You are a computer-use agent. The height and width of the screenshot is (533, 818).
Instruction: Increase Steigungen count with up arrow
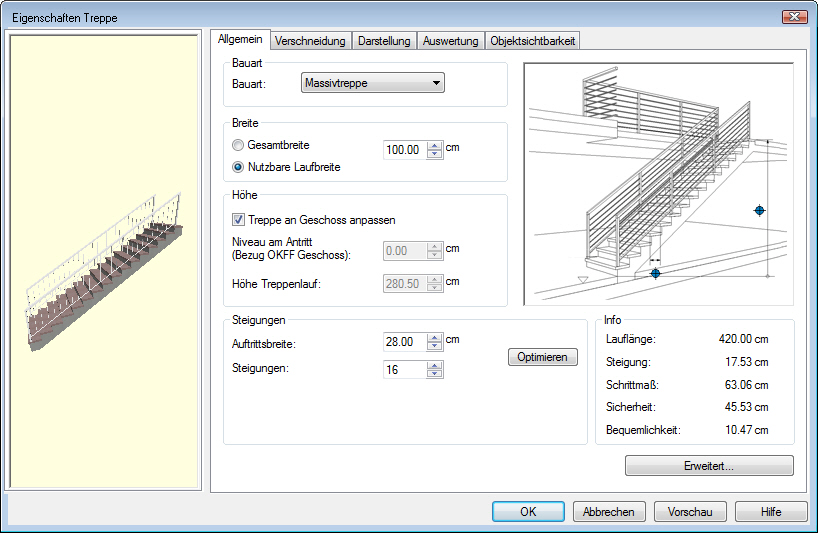(435, 365)
